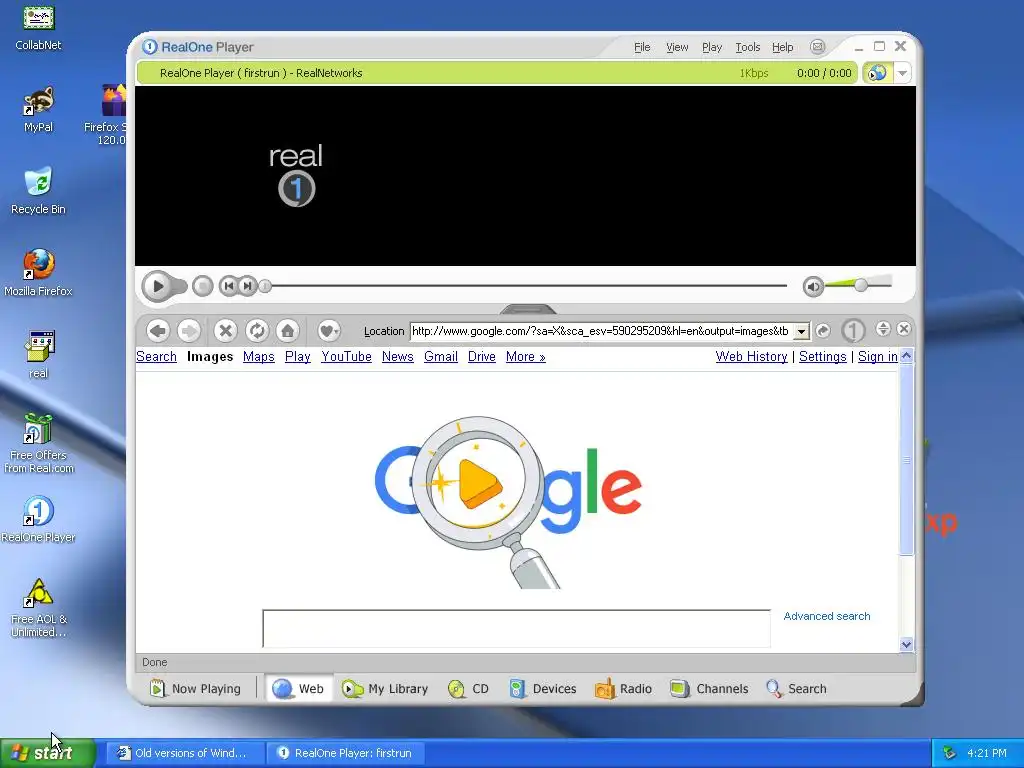Open the Search tab in bottom bar
This screenshot has height=768, width=1024.
click(x=796, y=688)
